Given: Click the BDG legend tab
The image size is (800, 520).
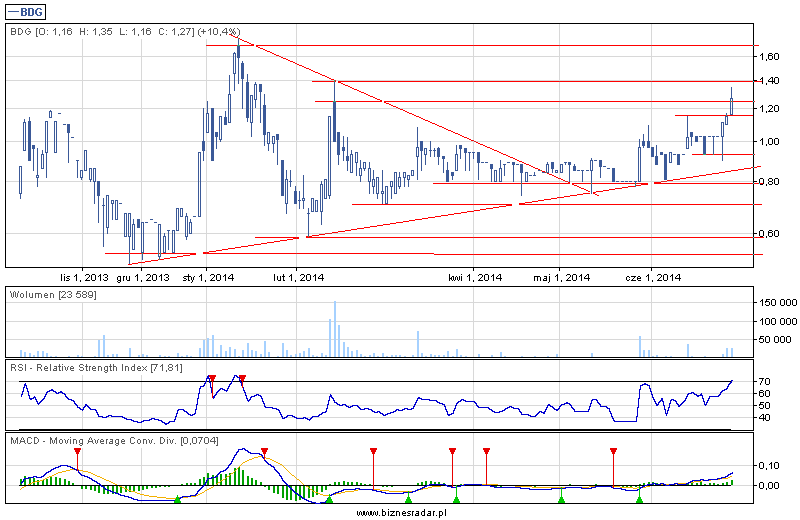Looking at the screenshot, I should (28, 12).
